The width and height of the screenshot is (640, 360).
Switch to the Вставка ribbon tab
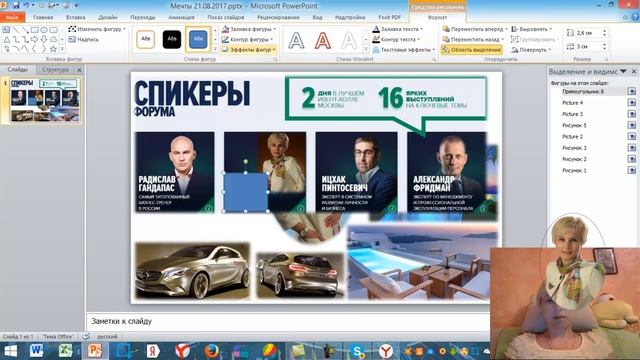click(76, 17)
